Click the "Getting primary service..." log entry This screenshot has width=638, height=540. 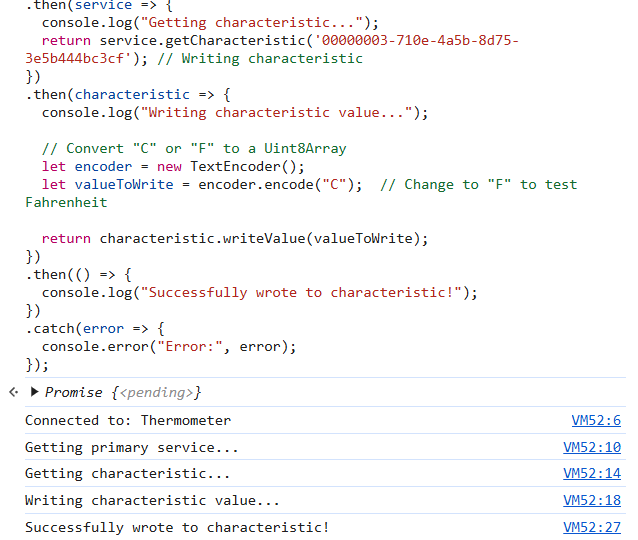pos(132,447)
